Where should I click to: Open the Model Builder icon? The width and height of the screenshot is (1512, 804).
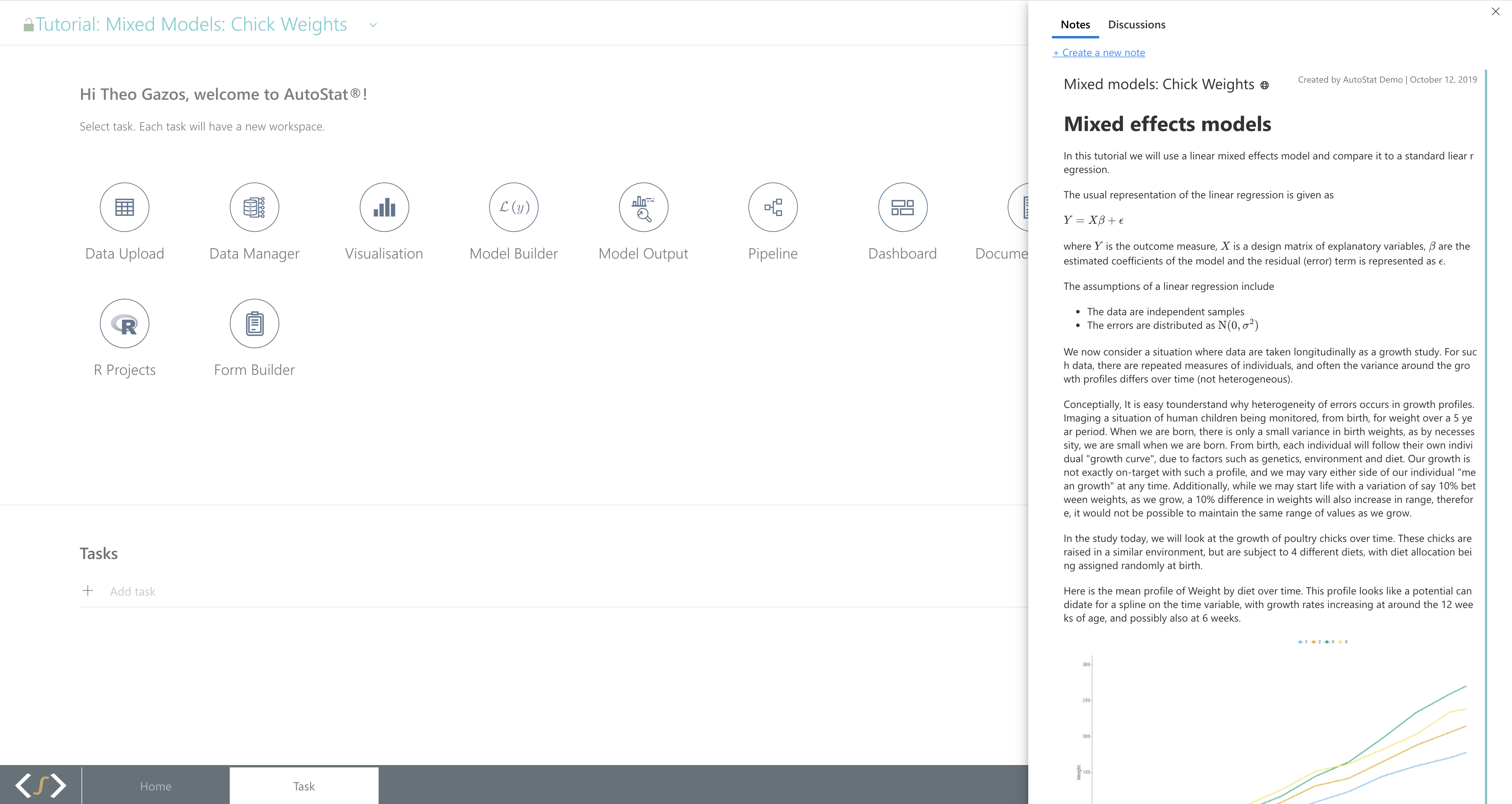514,207
